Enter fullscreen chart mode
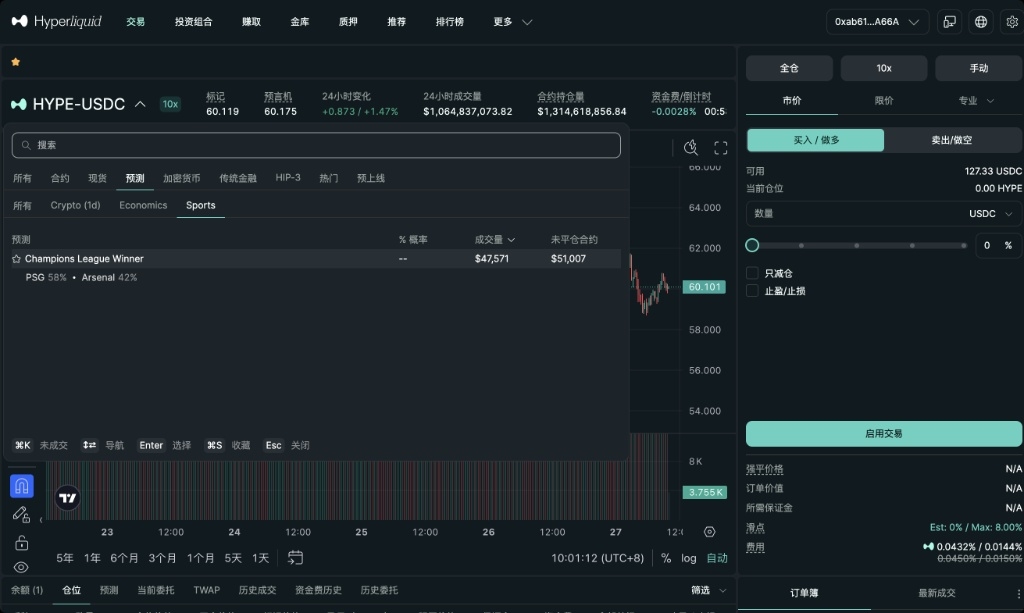The height and width of the screenshot is (613, 1024). coord(720,148)
